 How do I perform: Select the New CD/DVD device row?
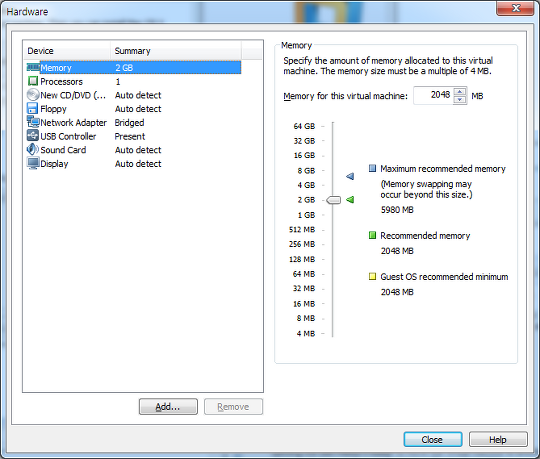click(134, 95)
